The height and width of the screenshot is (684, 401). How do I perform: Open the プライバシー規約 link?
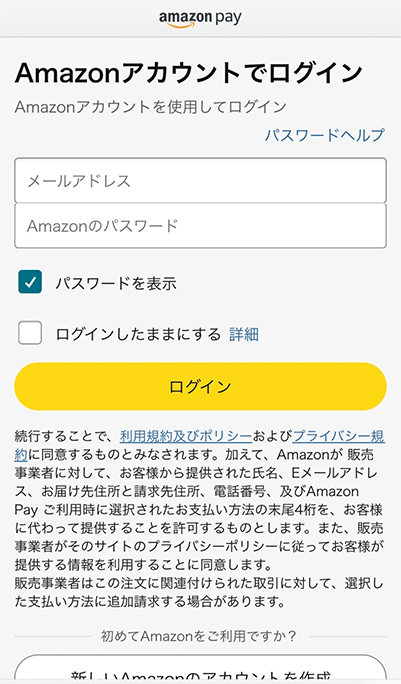[339, 436]
